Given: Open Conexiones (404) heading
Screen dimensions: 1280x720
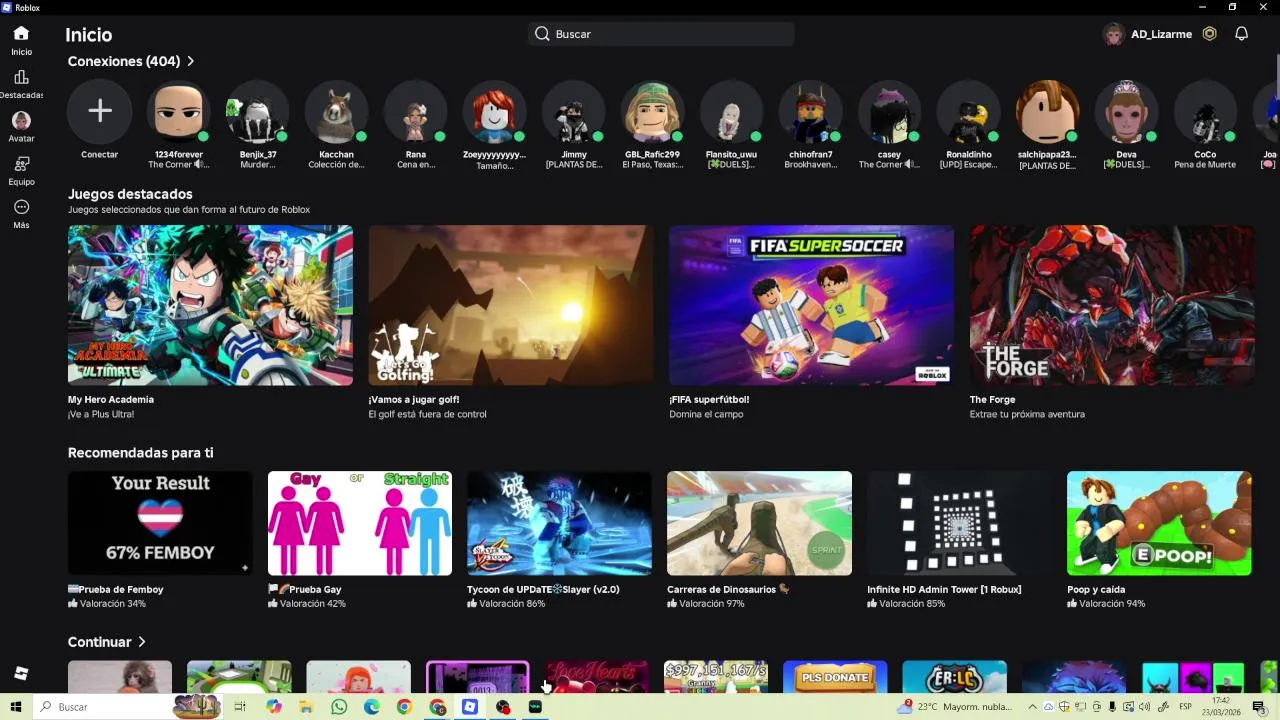Looking at the screenshot, I should (124, 61).
